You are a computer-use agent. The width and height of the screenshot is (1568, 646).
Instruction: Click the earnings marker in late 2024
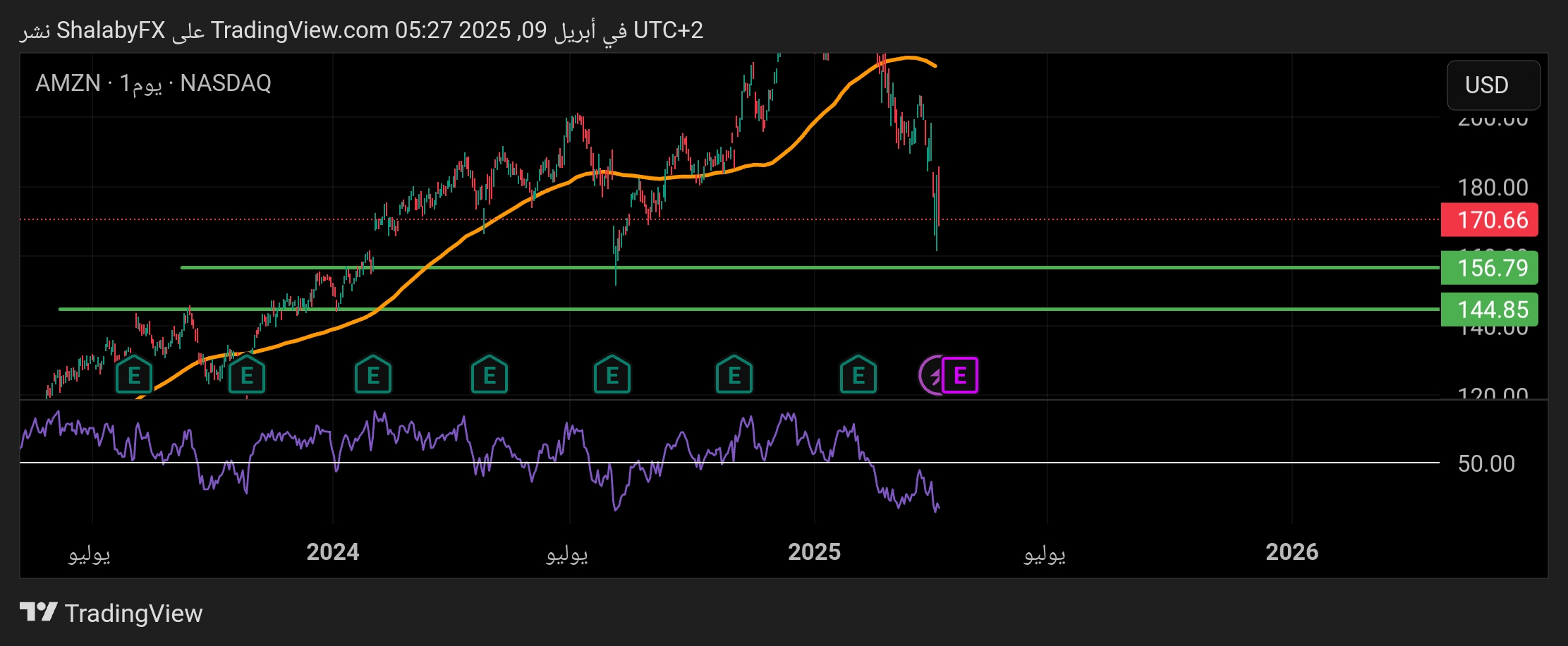[x=734, y=375]
